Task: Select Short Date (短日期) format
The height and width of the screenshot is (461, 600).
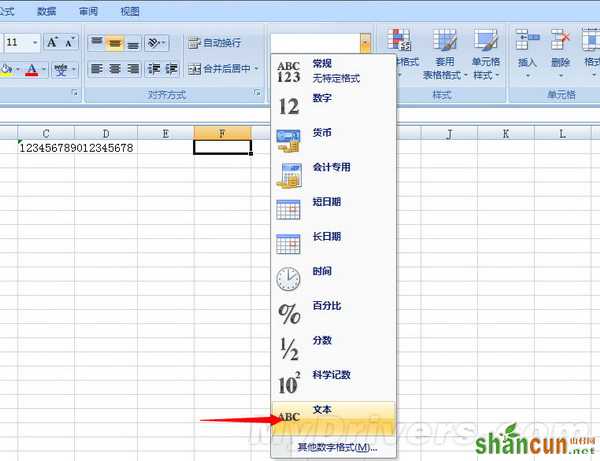Action: (x=333, y=210)
